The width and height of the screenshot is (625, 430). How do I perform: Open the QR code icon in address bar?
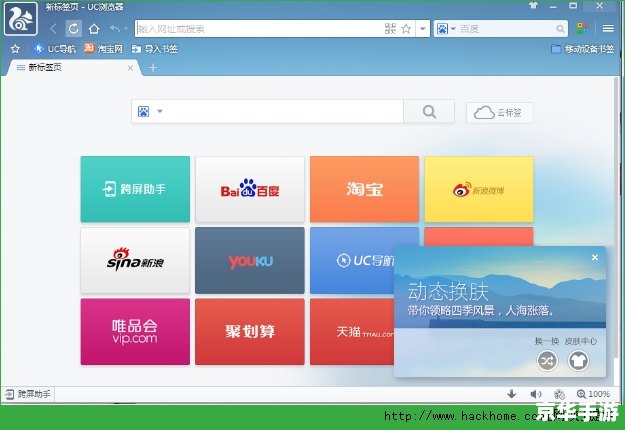tap(390, 29)
